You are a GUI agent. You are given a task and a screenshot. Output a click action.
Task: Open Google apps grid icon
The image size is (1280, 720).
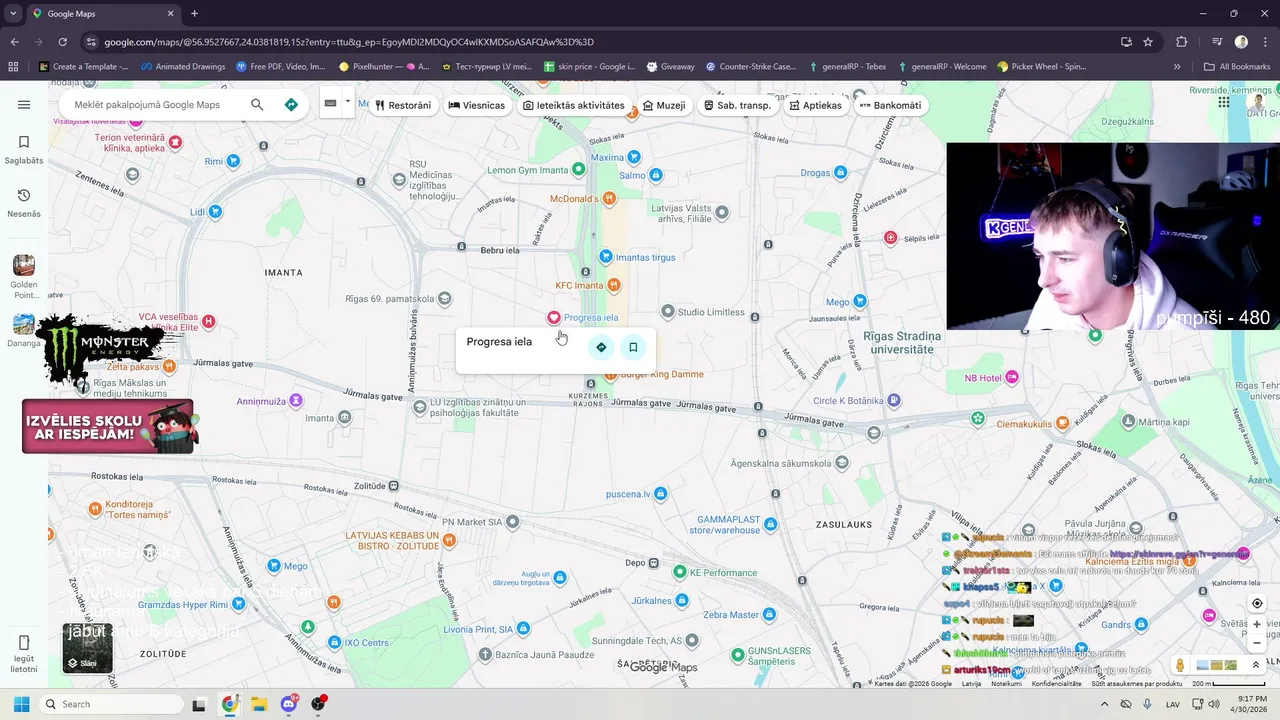click(x=1224, y=102)
